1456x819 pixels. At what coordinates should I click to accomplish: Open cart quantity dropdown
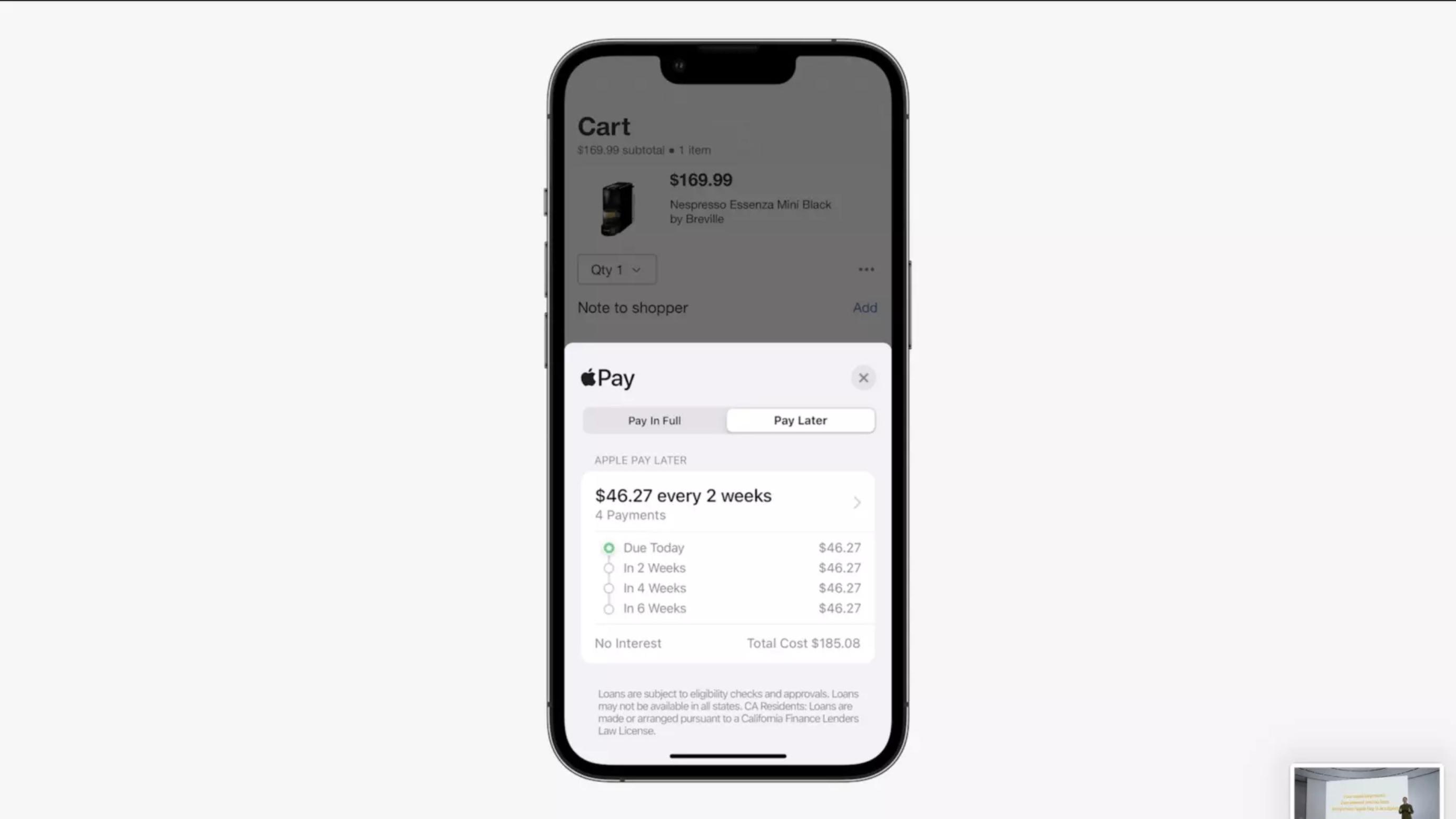point(615,269)
